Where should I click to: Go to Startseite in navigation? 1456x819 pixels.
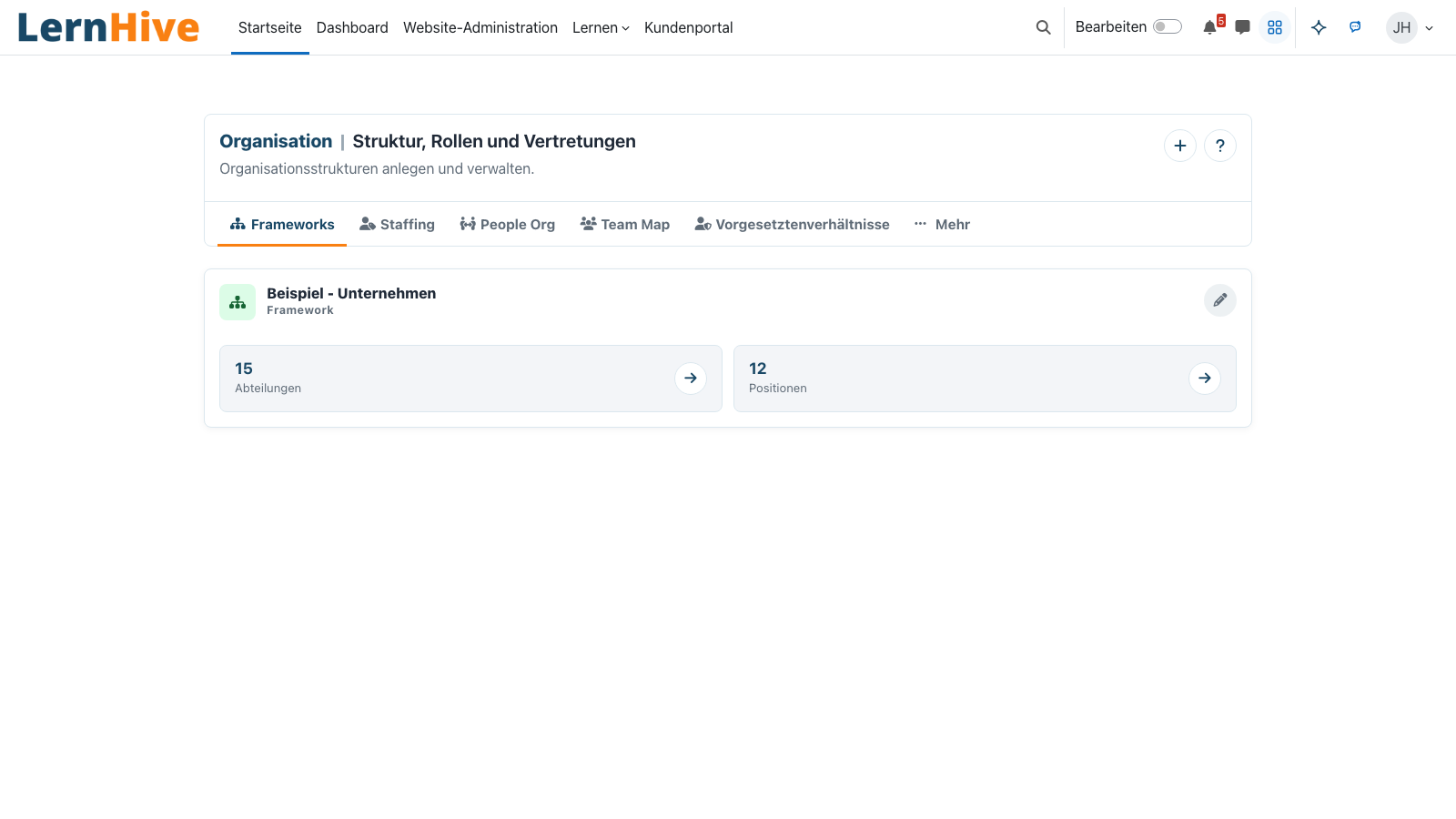(270, 27)
